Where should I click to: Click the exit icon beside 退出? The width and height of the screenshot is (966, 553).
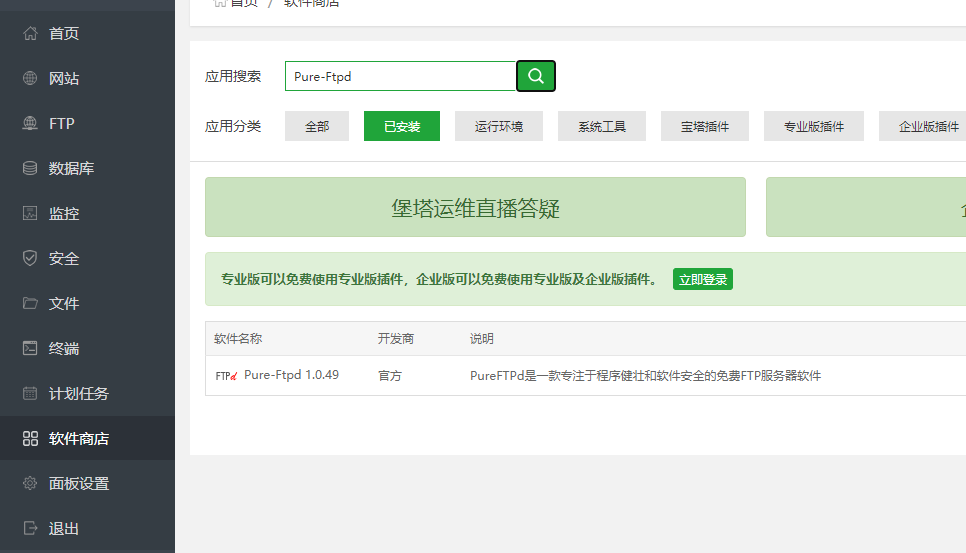point(30,528)
